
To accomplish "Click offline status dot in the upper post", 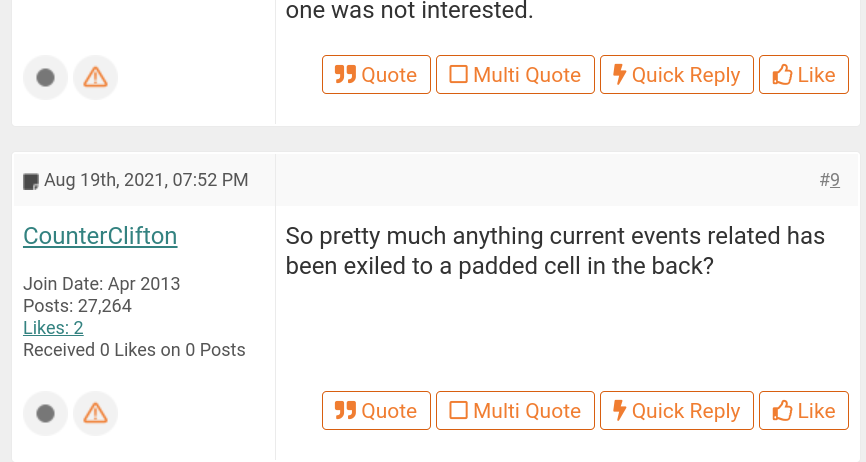I will pyautogui.click(x=45, y=77).
